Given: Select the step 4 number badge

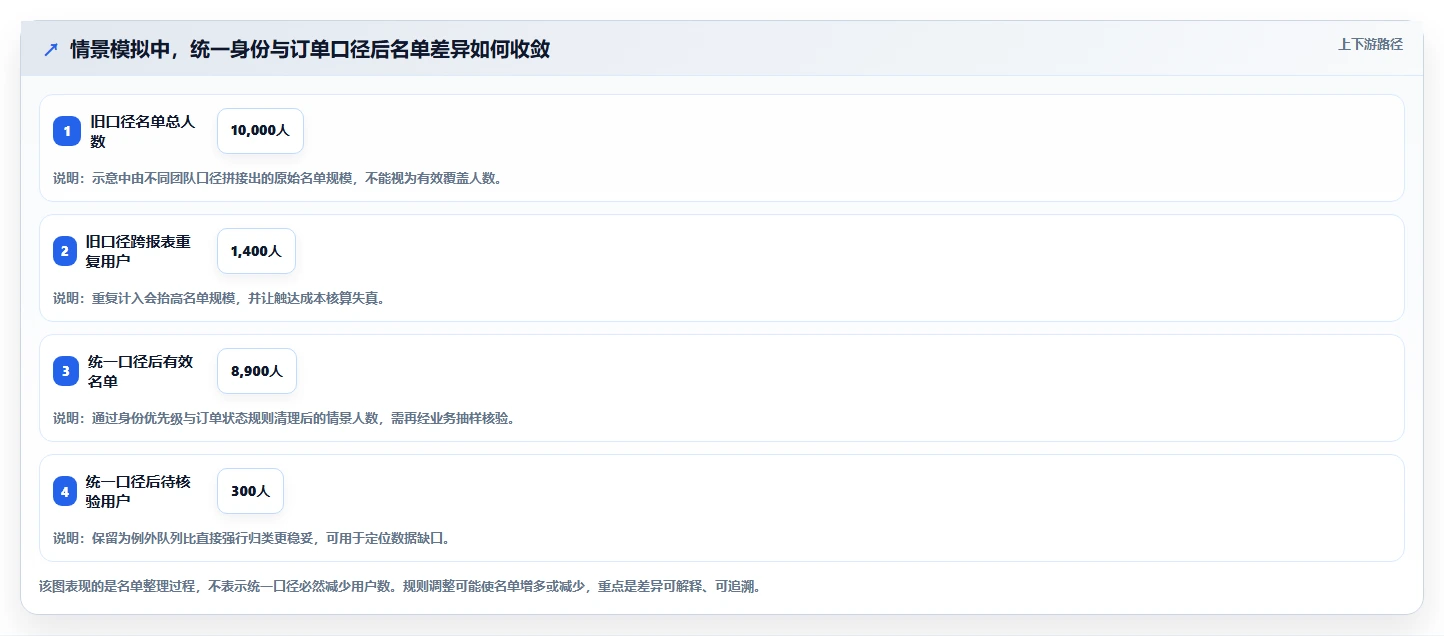Looking at the screenshot, I should pyautogui.click(x=65, y=491).
